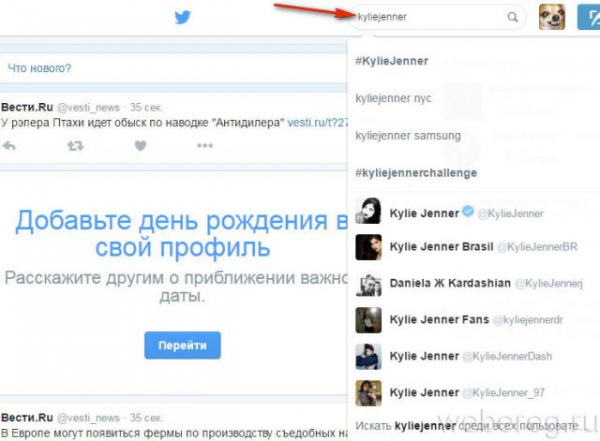Open more options on Птахи tweet
The width and height of the screenshot is (600, 441).
205,145
